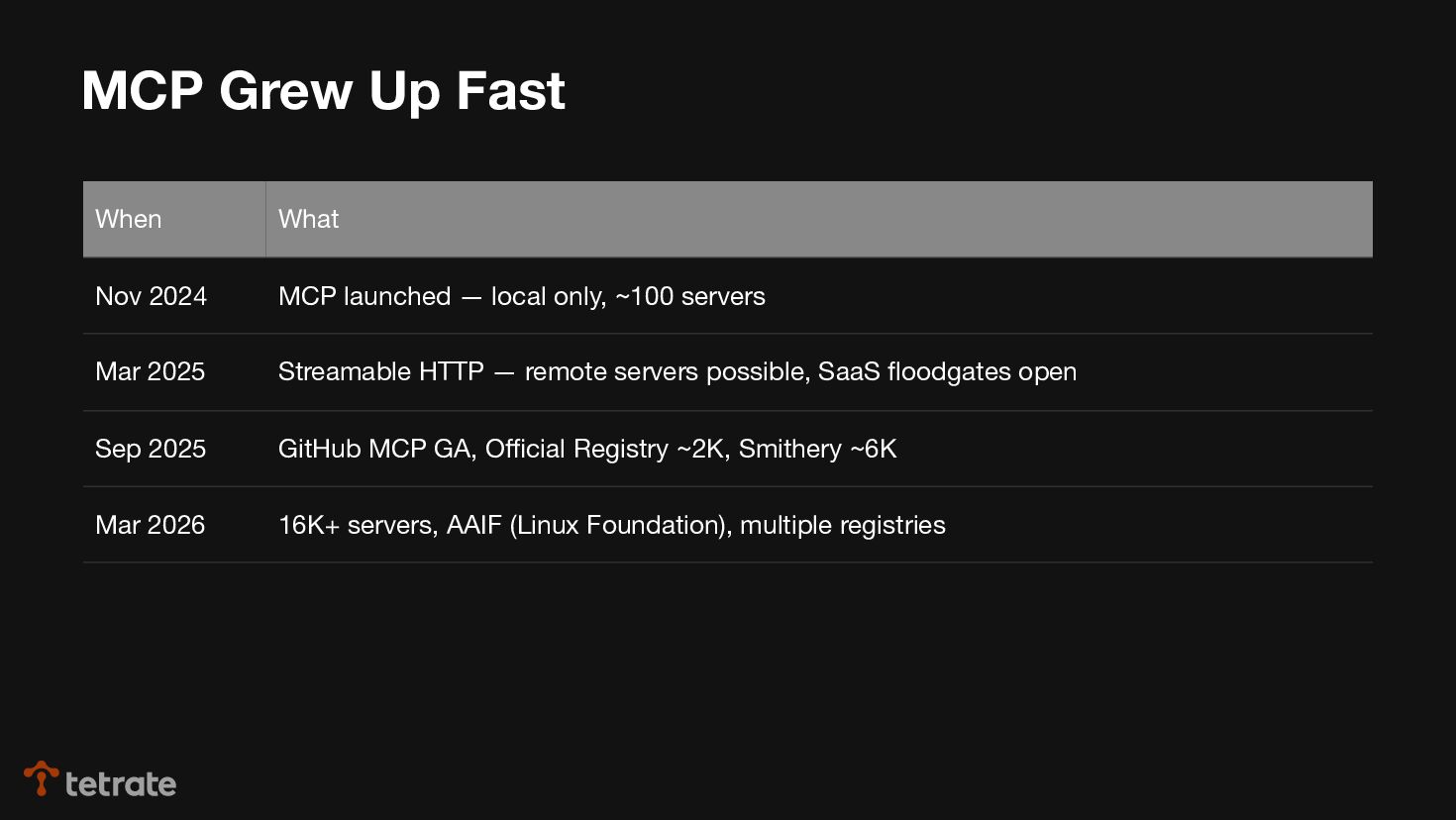Click the Sep 2025 date cell
The width and height of the screenshot is (1456, 820).
coord(151,449)
